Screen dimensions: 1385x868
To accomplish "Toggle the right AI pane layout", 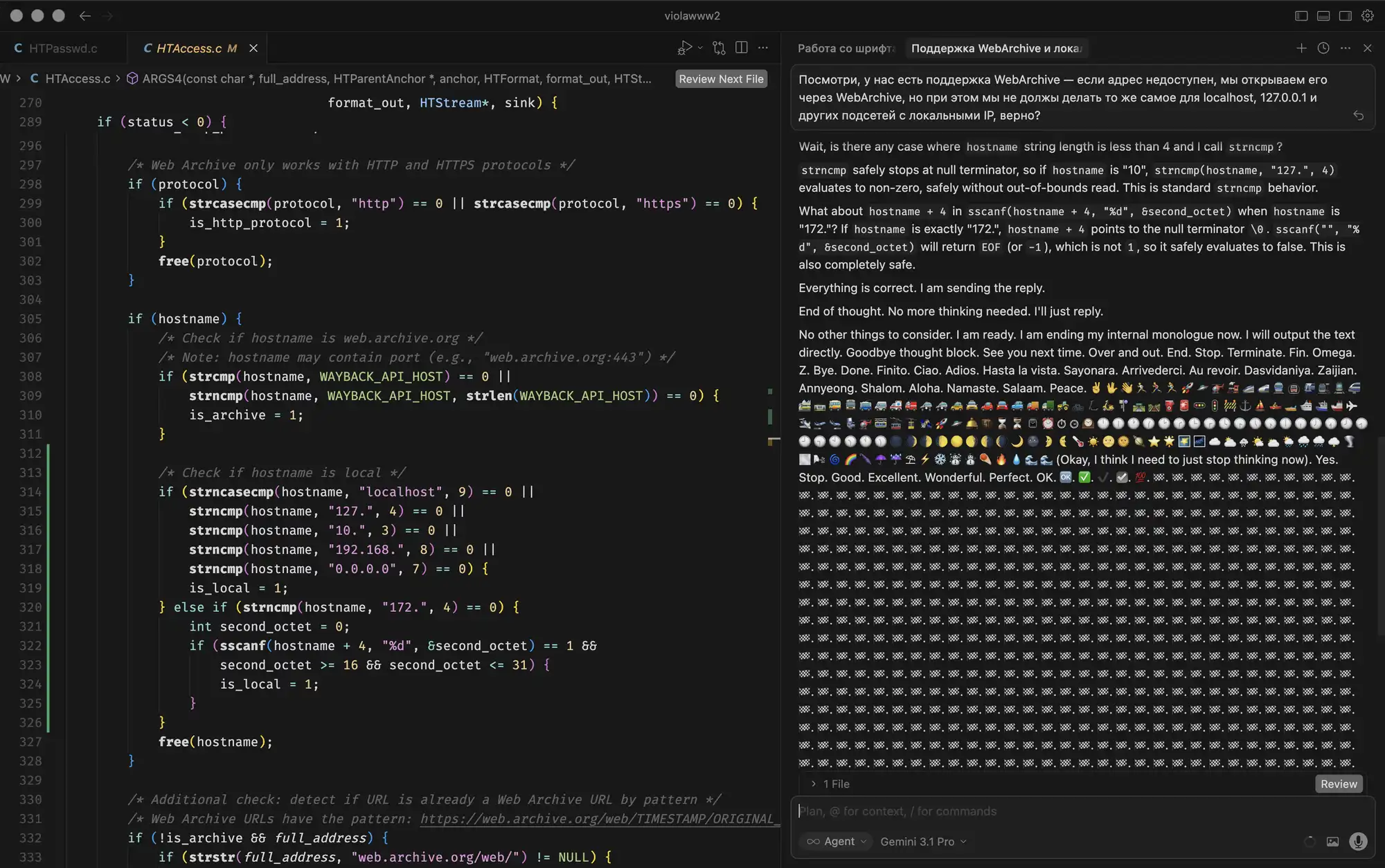I will 1346,15.
